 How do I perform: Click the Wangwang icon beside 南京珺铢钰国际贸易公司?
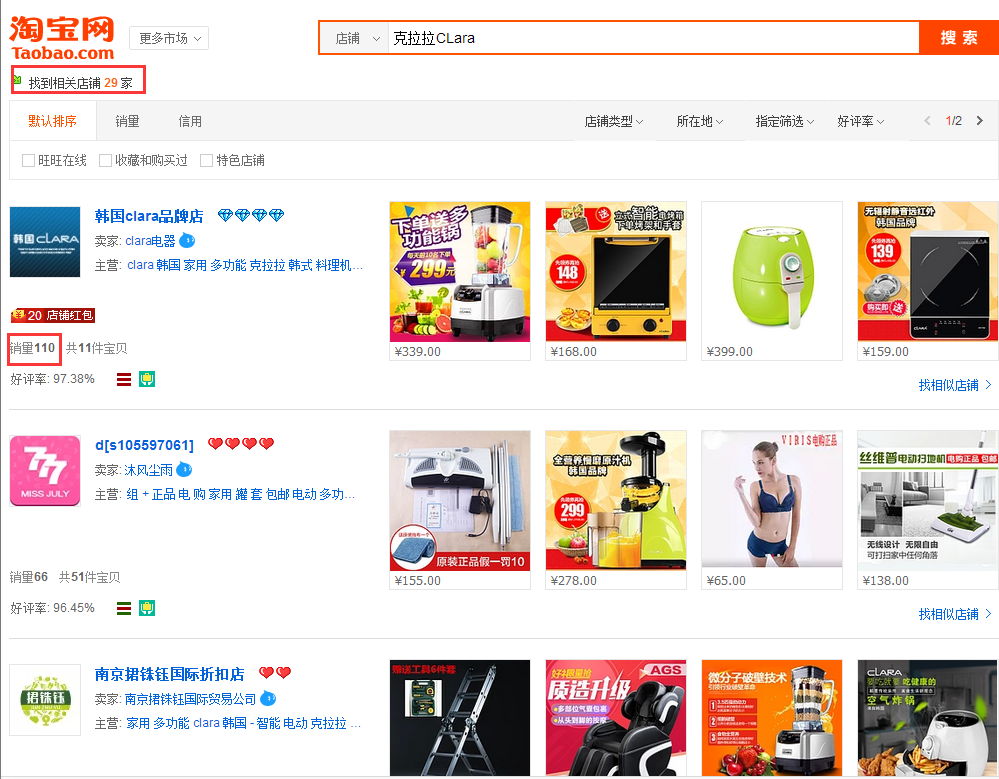[268, 698]
